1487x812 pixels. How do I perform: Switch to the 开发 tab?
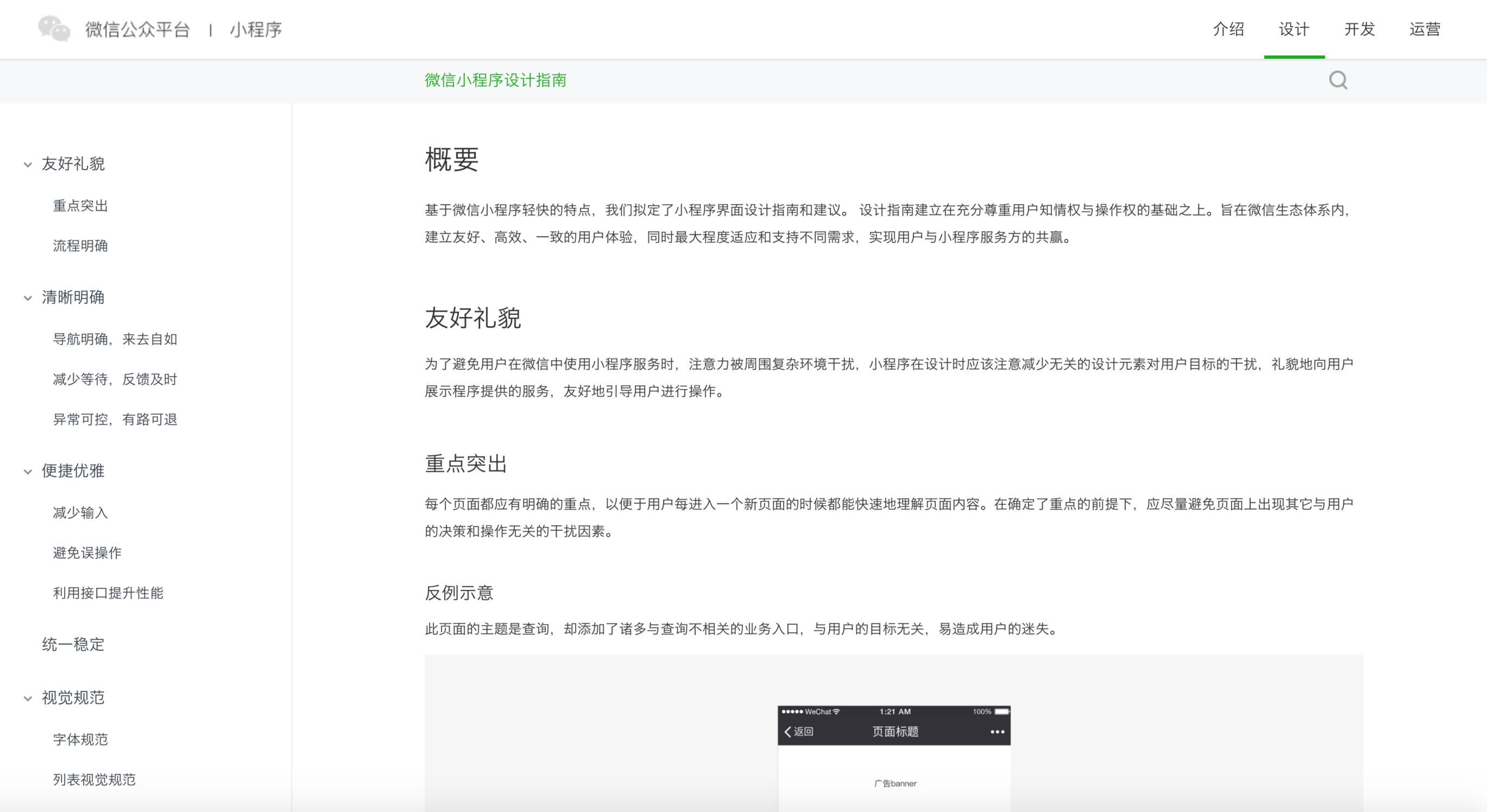point(1359,29)
